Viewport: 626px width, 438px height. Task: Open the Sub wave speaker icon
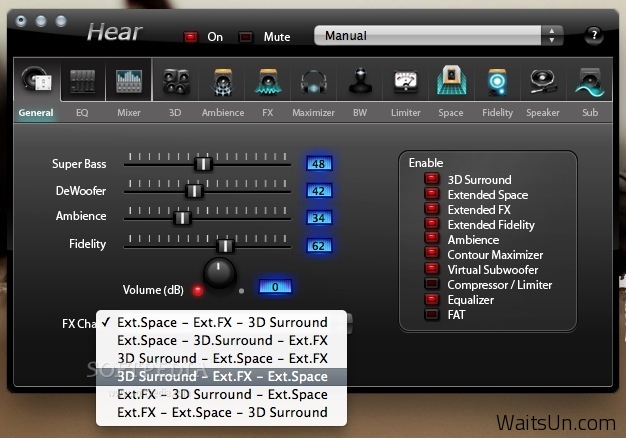(590, 82)
